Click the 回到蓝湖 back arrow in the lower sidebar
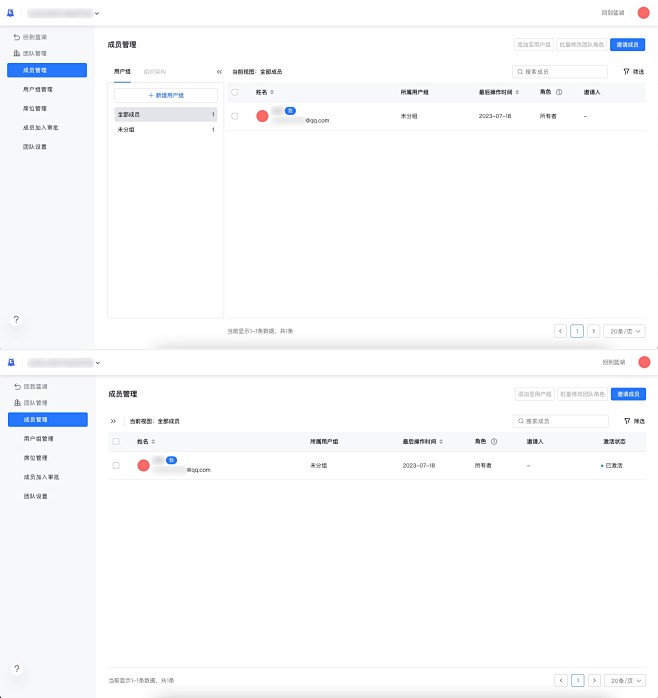 (17, 386)
